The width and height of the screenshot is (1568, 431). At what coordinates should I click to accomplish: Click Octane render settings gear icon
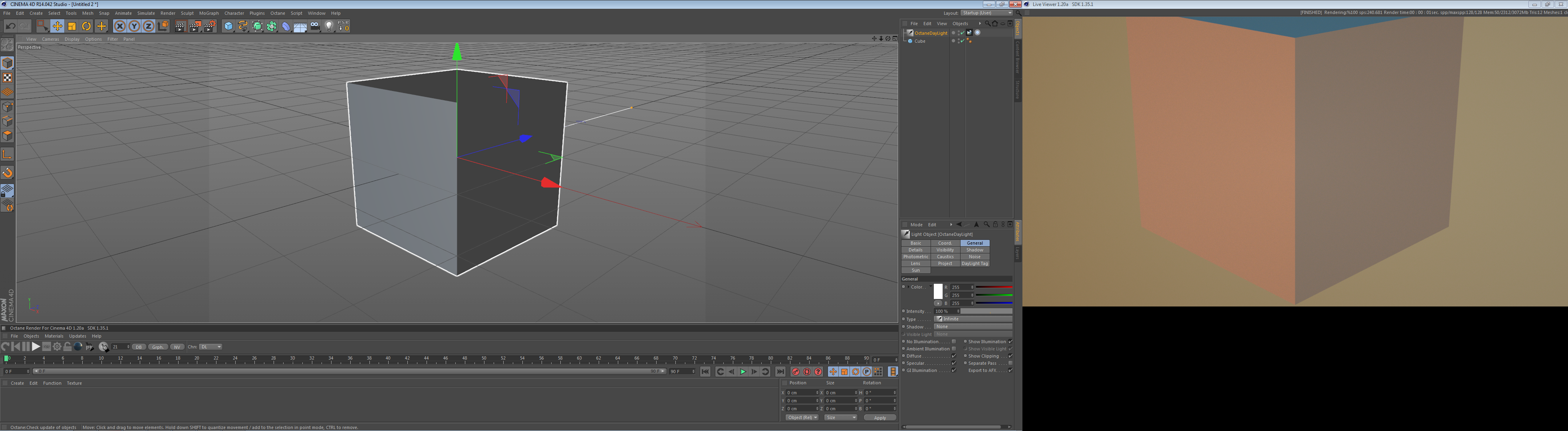[57, 346]
